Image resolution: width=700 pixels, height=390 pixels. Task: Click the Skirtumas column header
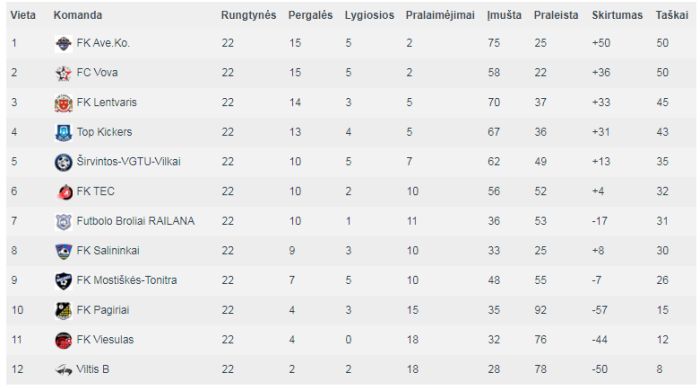617,15
